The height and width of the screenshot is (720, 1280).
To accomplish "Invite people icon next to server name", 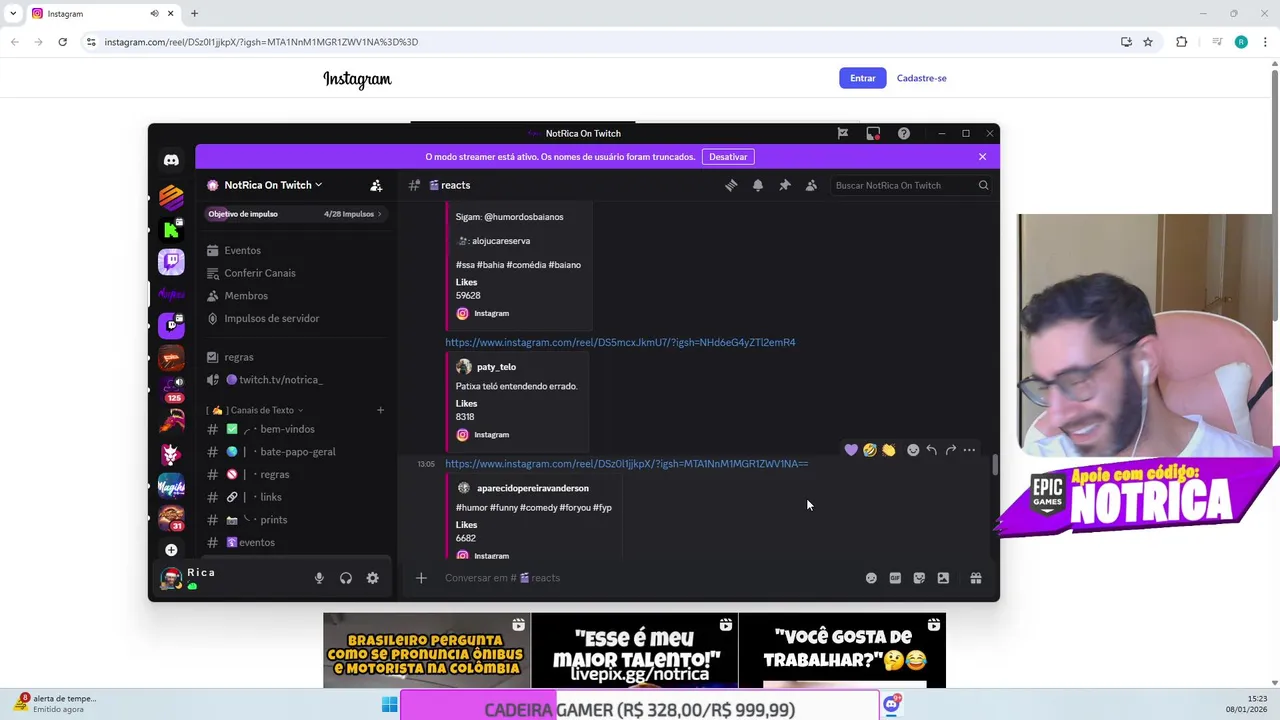I will point(376,185).
